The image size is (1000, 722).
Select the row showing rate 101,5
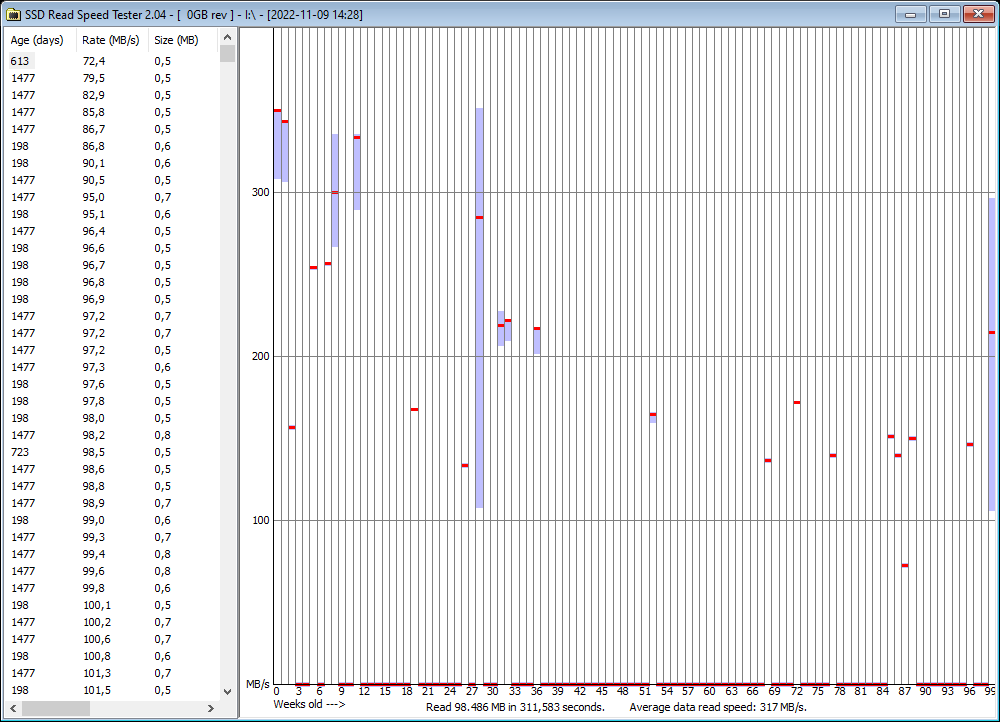point(60,690)
